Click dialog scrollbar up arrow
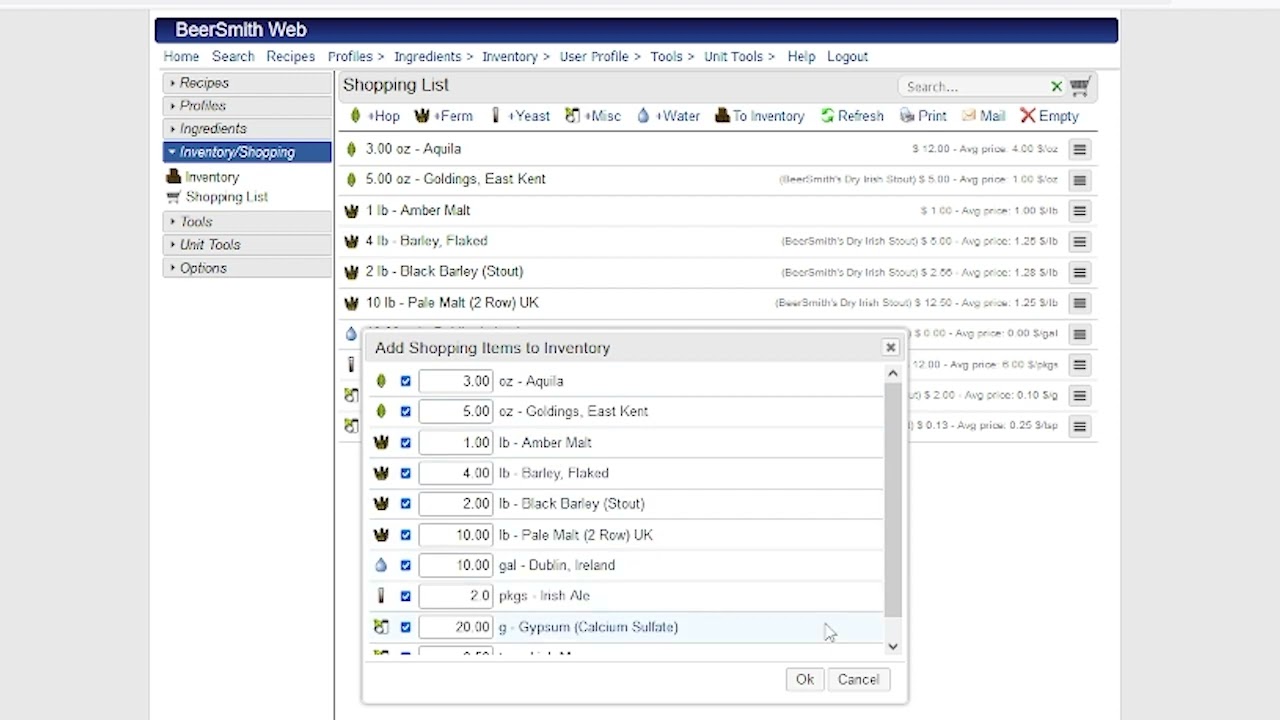1280x720 pixels. [893, 373]
